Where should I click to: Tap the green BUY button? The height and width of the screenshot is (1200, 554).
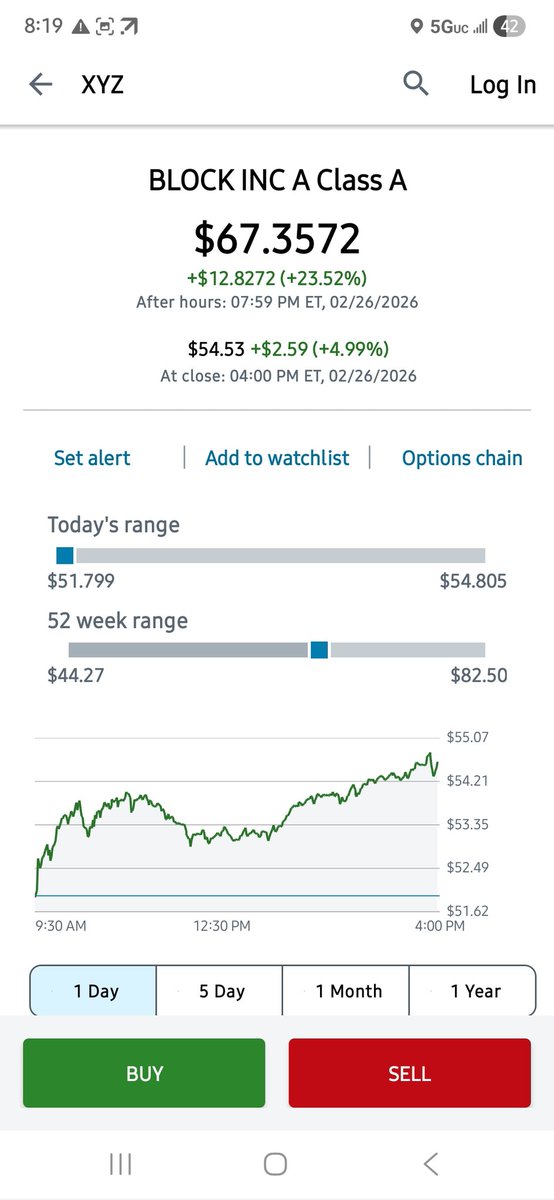click(144, 1073)
